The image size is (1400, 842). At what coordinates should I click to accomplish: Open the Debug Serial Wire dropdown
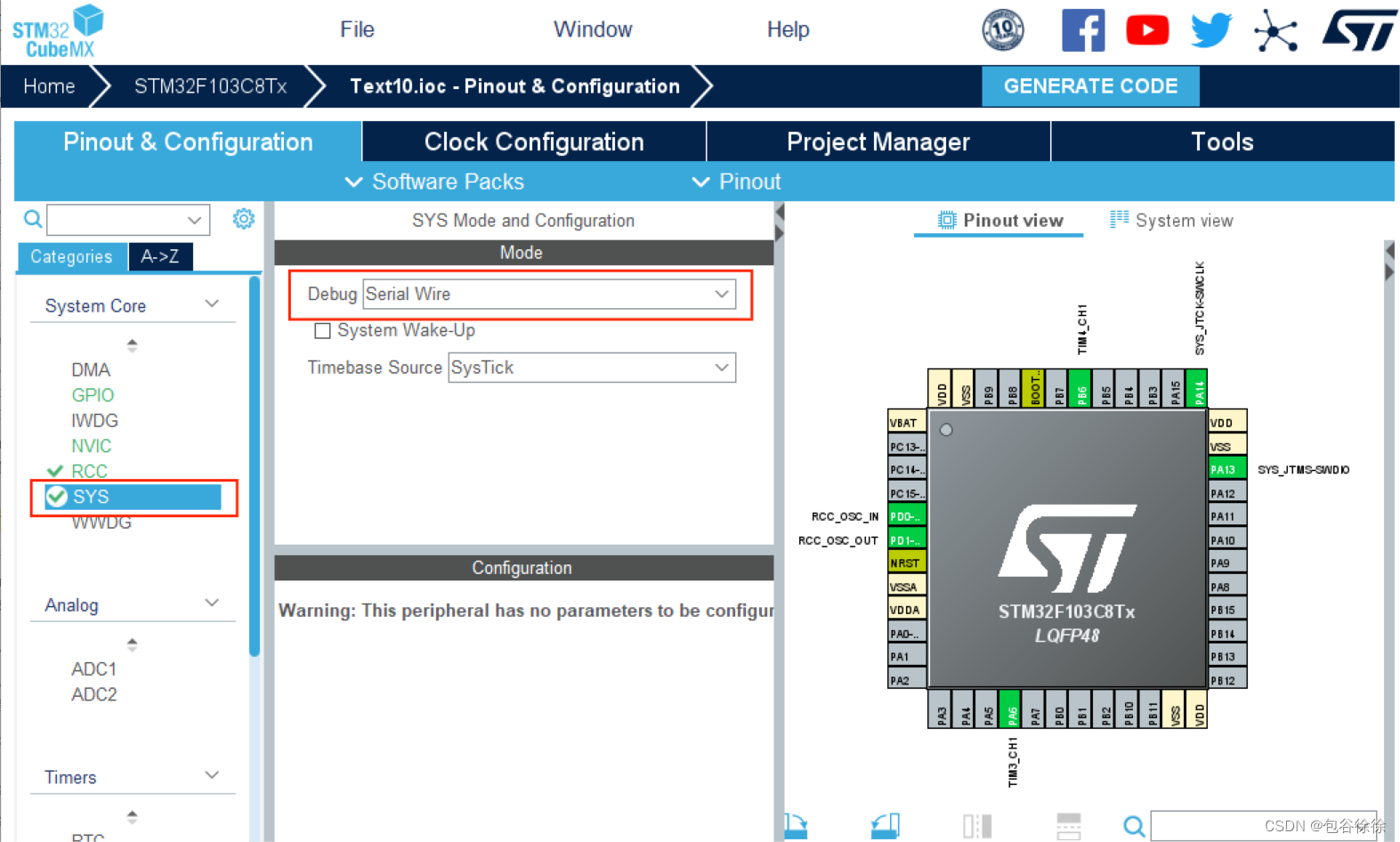point(549,294)
